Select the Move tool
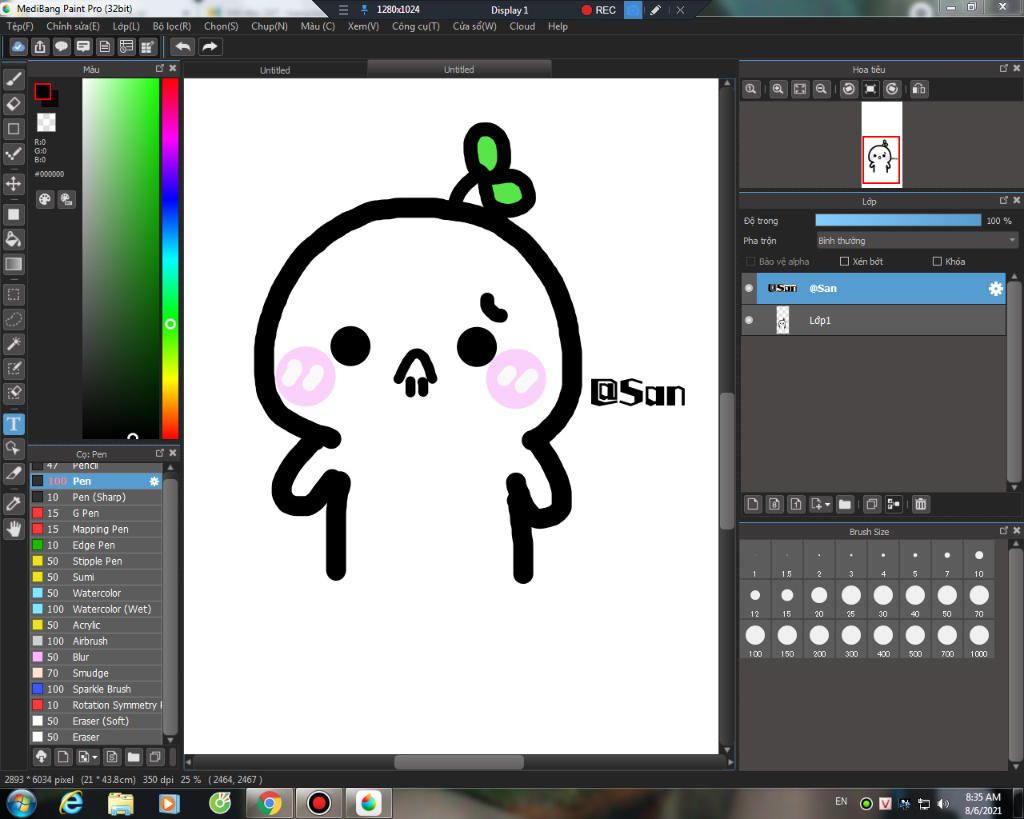 pyautogui.click(x=14, y=184)
